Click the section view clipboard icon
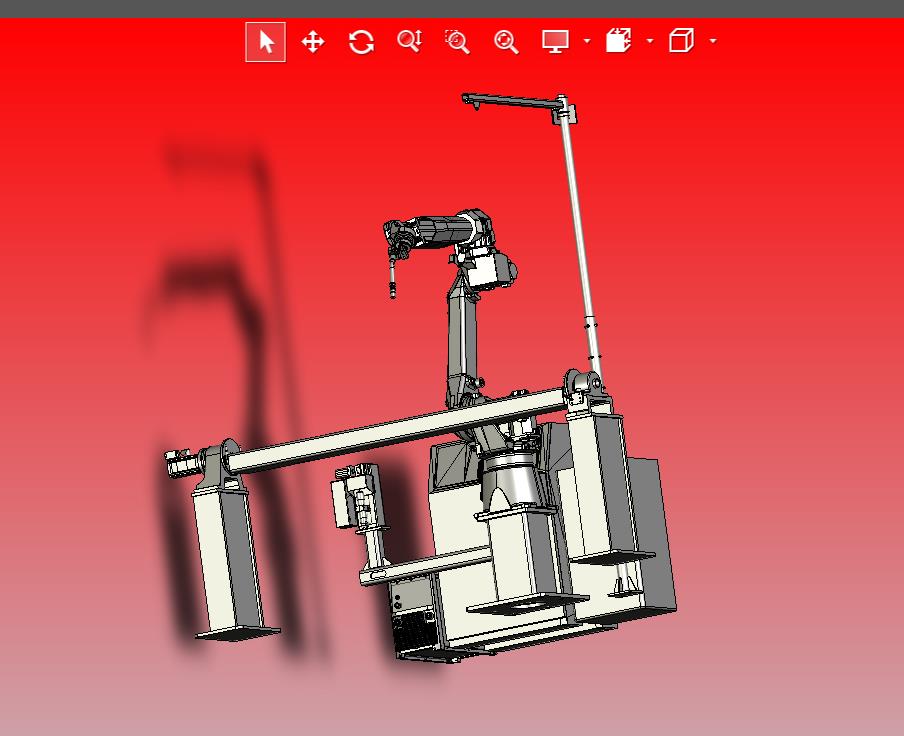 [x=619, y=41]
